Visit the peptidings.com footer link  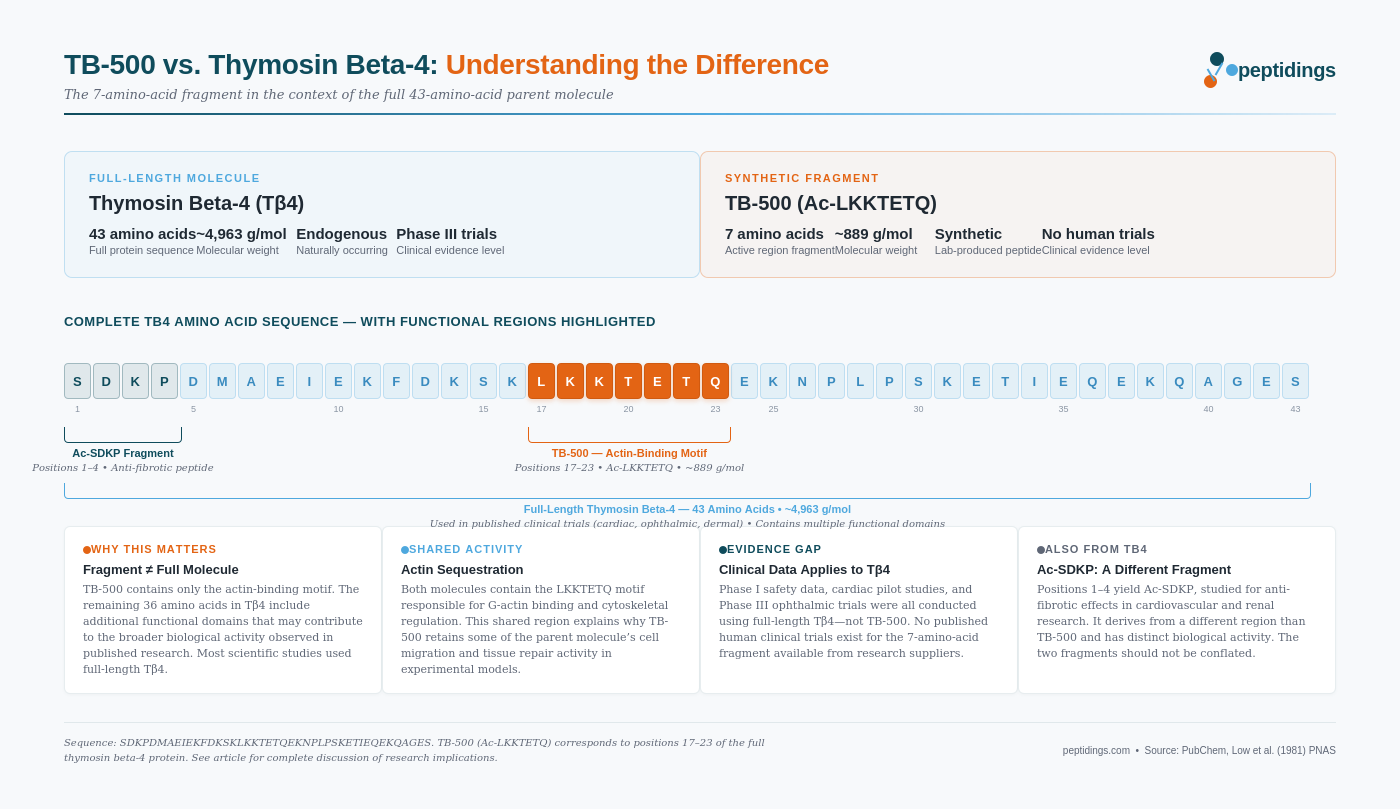[1096, 751]
